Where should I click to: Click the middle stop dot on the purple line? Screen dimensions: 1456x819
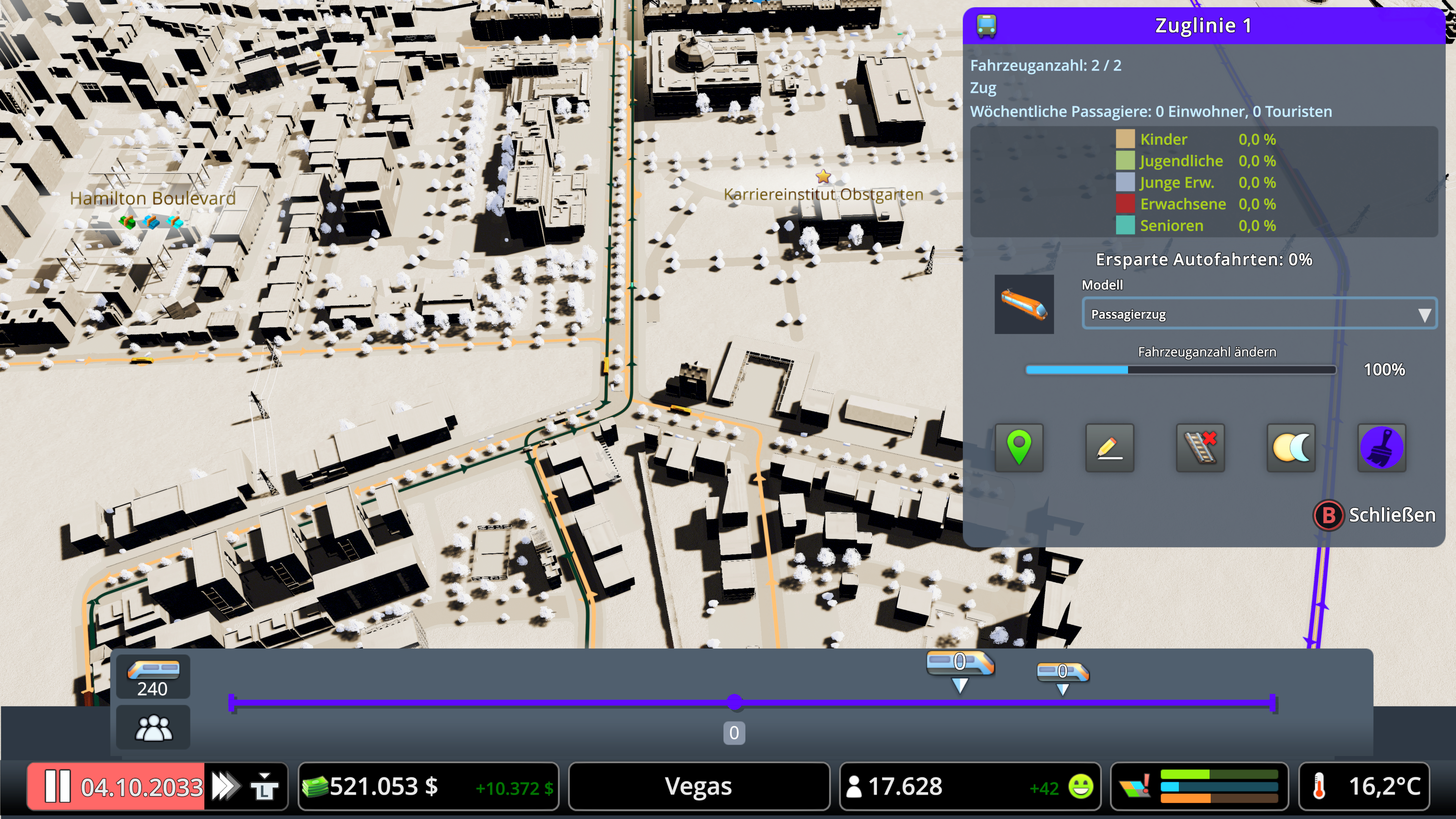pos(734,703)
